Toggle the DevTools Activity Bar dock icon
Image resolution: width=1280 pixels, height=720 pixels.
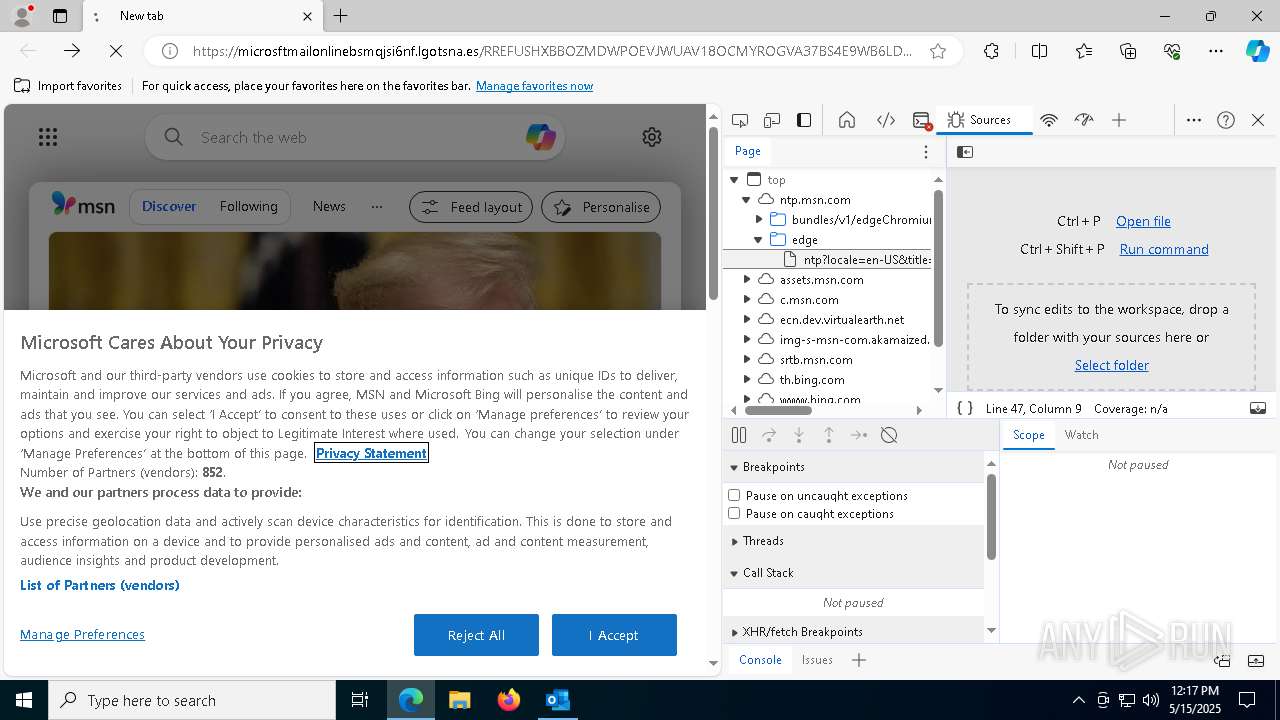tap(804, 120)
